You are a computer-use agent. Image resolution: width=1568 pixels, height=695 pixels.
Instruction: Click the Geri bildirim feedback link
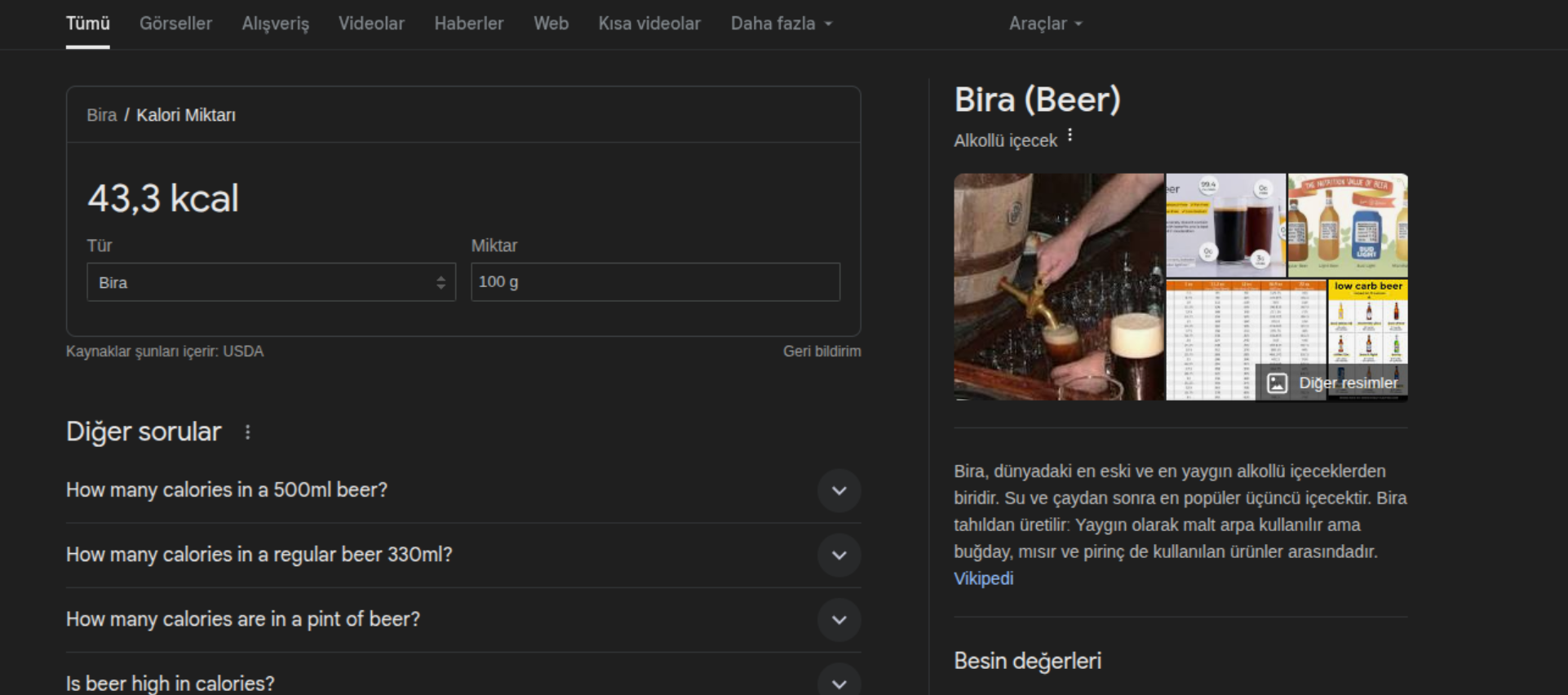pos(822,352)
